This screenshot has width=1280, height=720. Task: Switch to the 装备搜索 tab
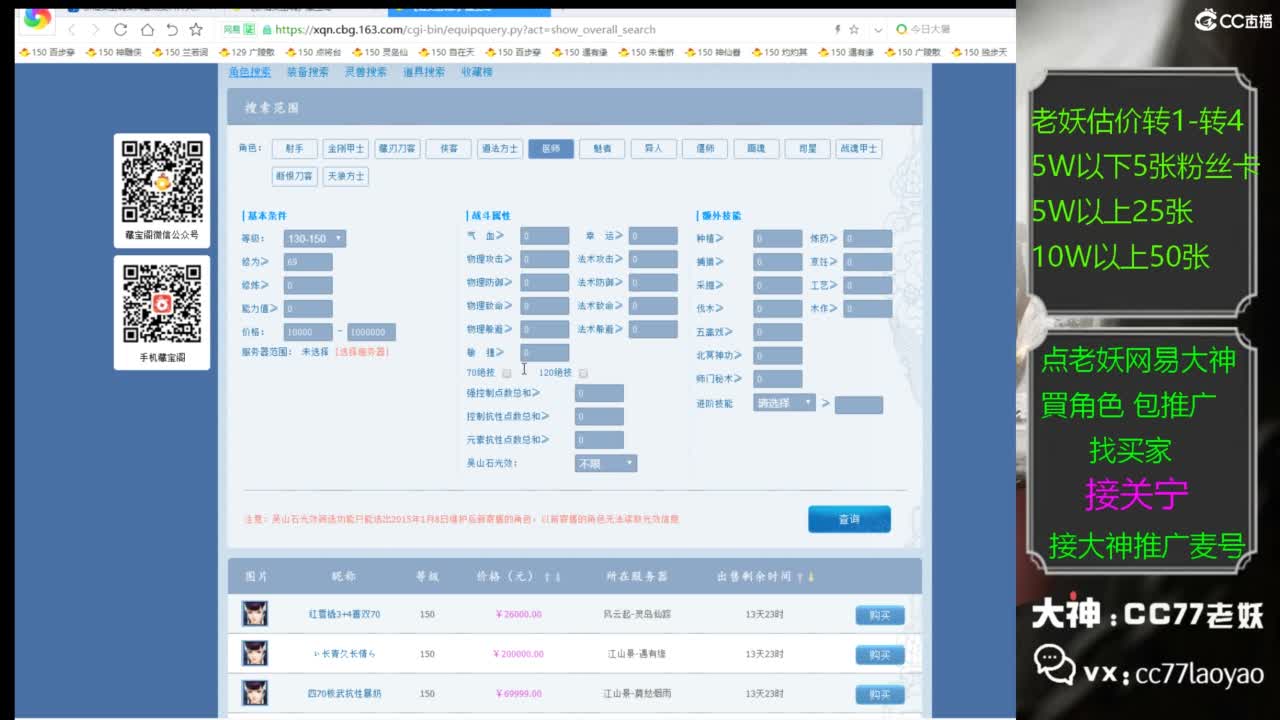(x=306, y=72)
